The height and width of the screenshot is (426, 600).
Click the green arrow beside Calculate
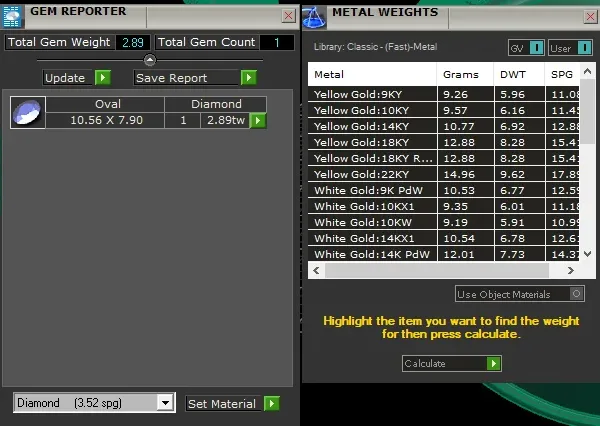[494, 363]
